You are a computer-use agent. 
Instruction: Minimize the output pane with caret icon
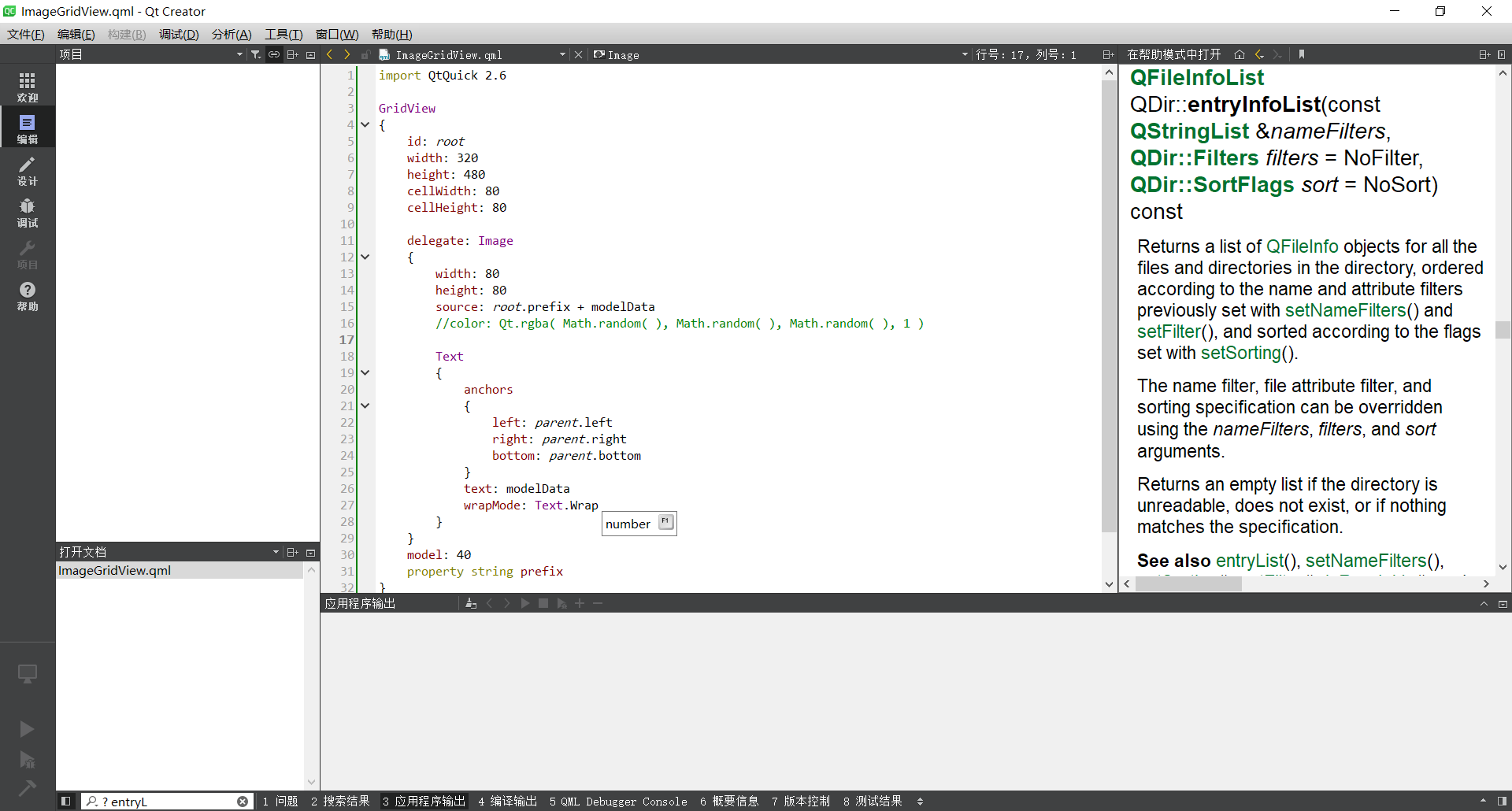click(x=1484, y=604)
